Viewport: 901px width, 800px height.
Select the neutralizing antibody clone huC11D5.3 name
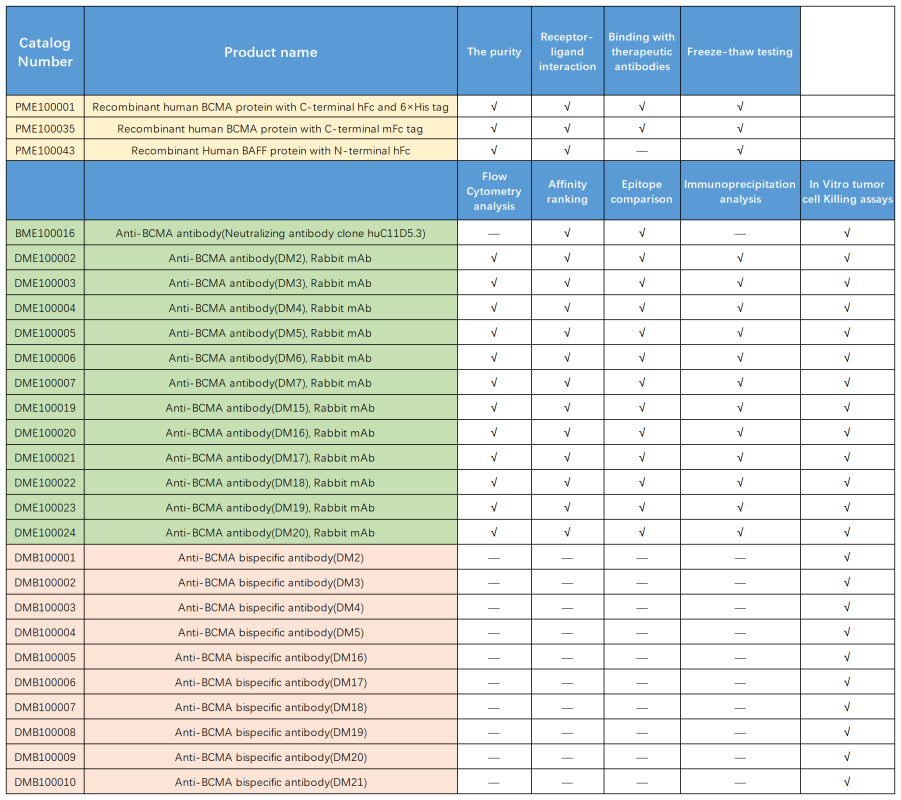[271, 233]
